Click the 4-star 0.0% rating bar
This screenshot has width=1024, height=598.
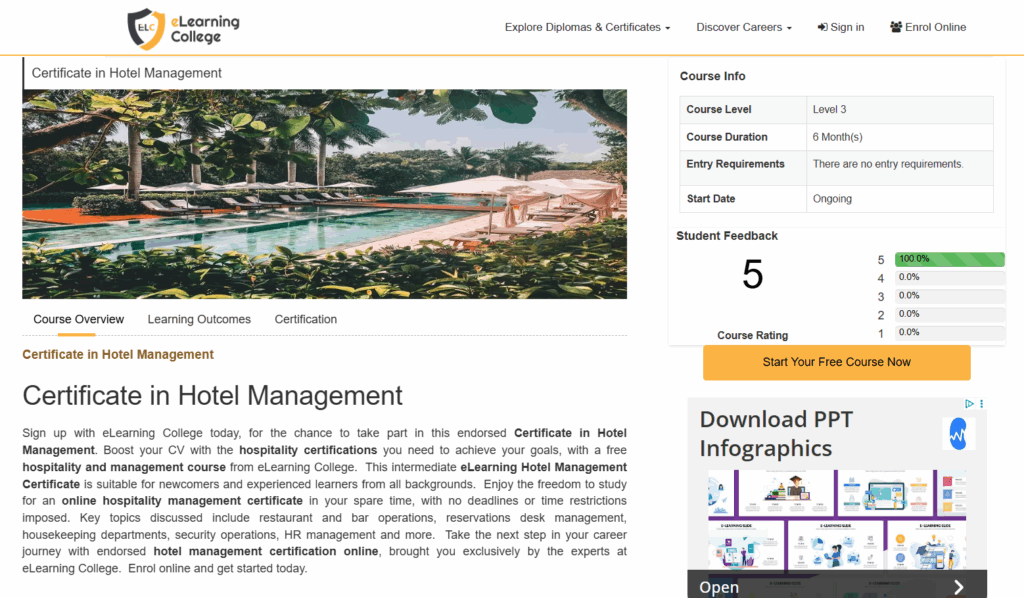point(950,277)
